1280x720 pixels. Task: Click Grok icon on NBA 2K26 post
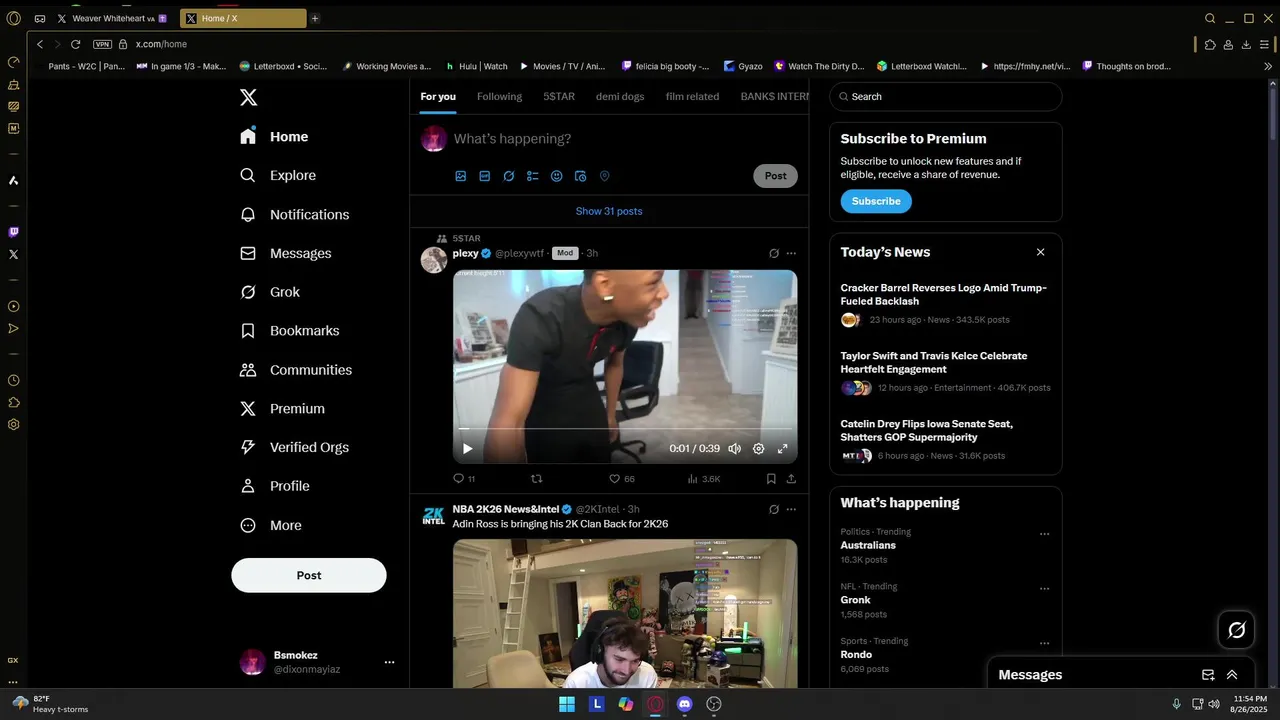(x=774, y=509)
